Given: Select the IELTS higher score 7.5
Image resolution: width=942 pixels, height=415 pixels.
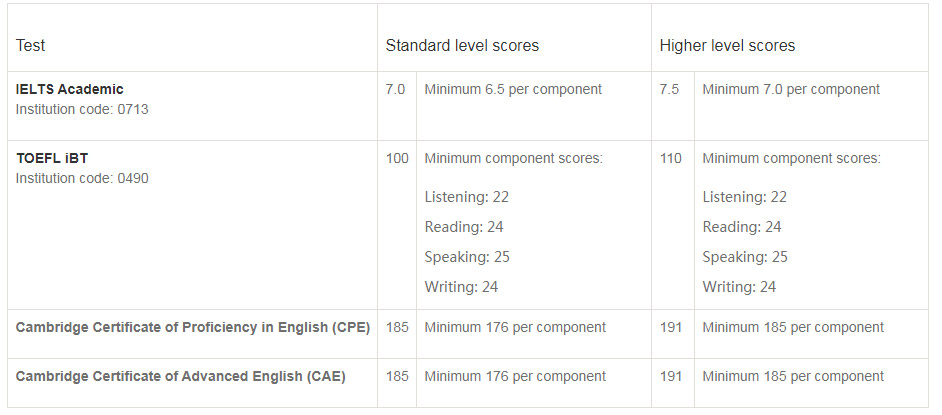Looking at the screenshot, I should click(x=670, y=90).
